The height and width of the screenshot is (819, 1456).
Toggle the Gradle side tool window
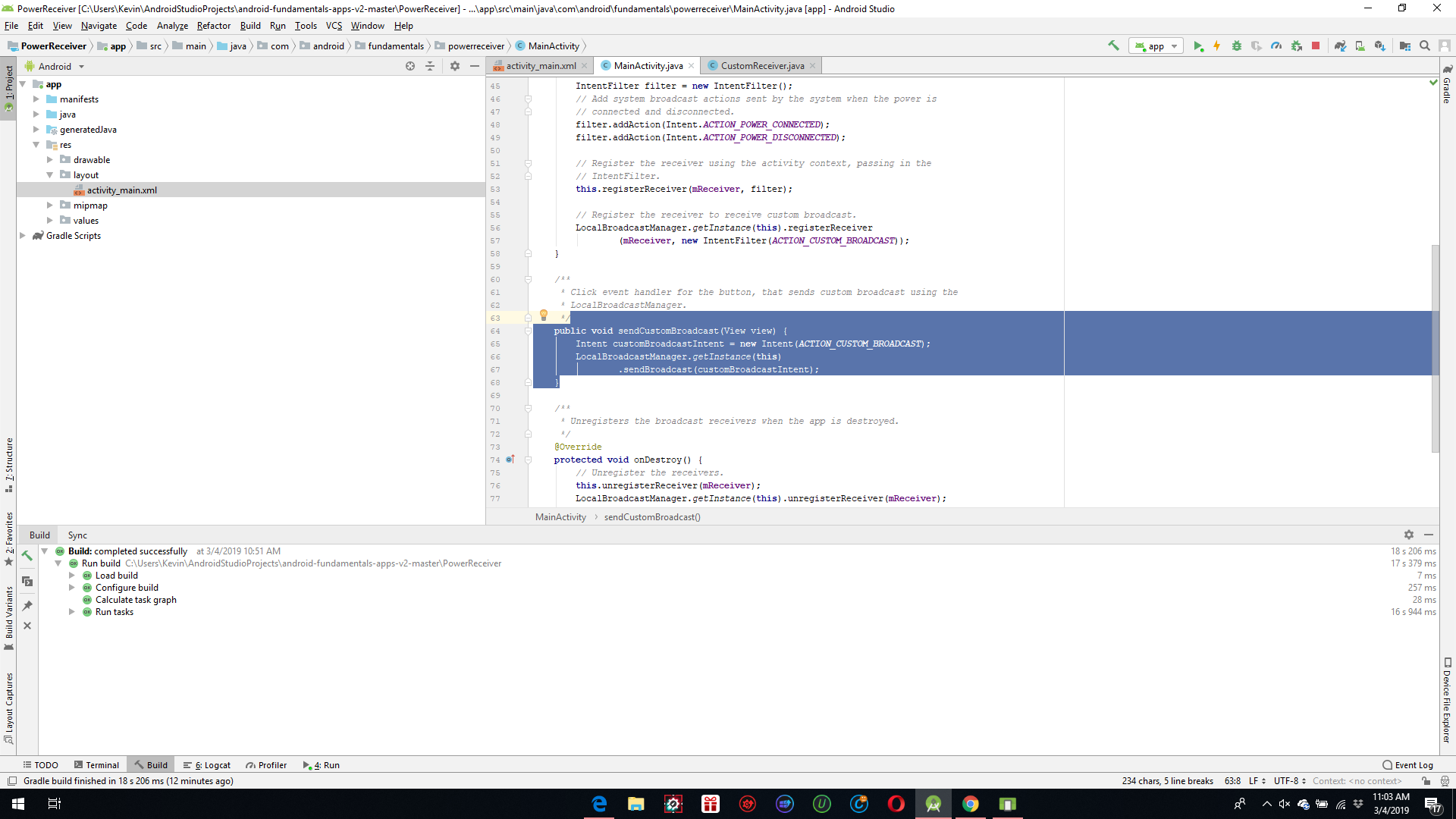tap(1447, 85)
